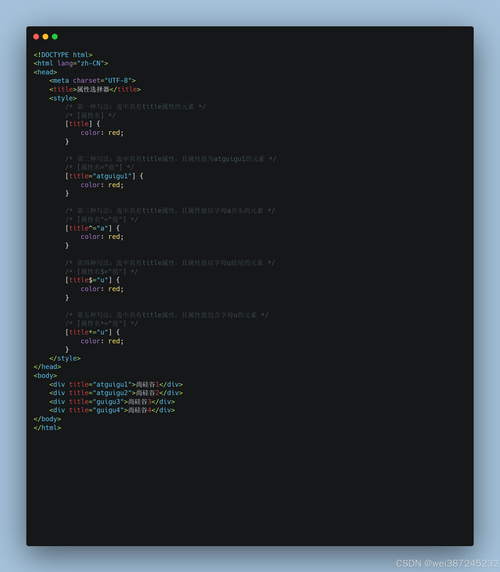Click the yellow minimize dot
Screen dimensions: 500x572
click(x=45, y=36)
